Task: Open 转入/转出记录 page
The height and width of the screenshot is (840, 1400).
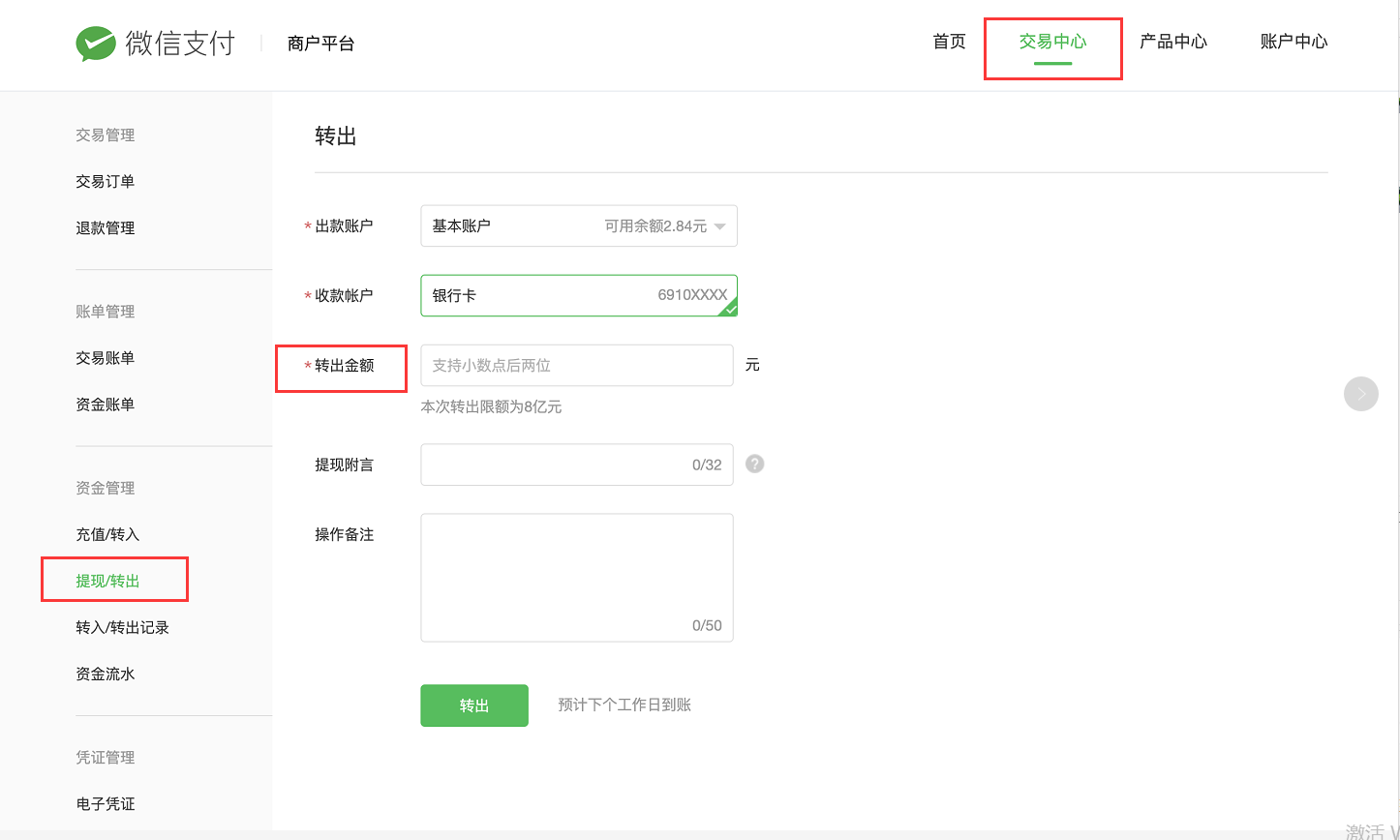Action: pyautogui.click(x=123, y=627)
